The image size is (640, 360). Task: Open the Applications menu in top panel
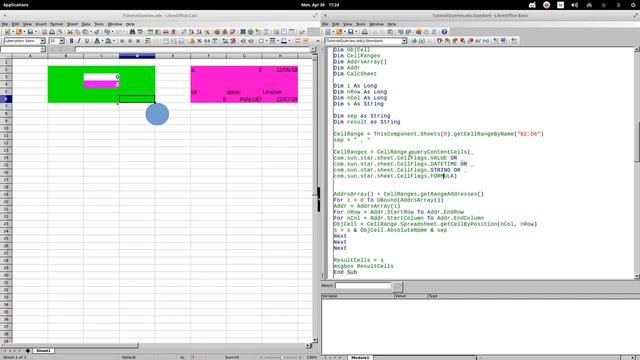16,5
